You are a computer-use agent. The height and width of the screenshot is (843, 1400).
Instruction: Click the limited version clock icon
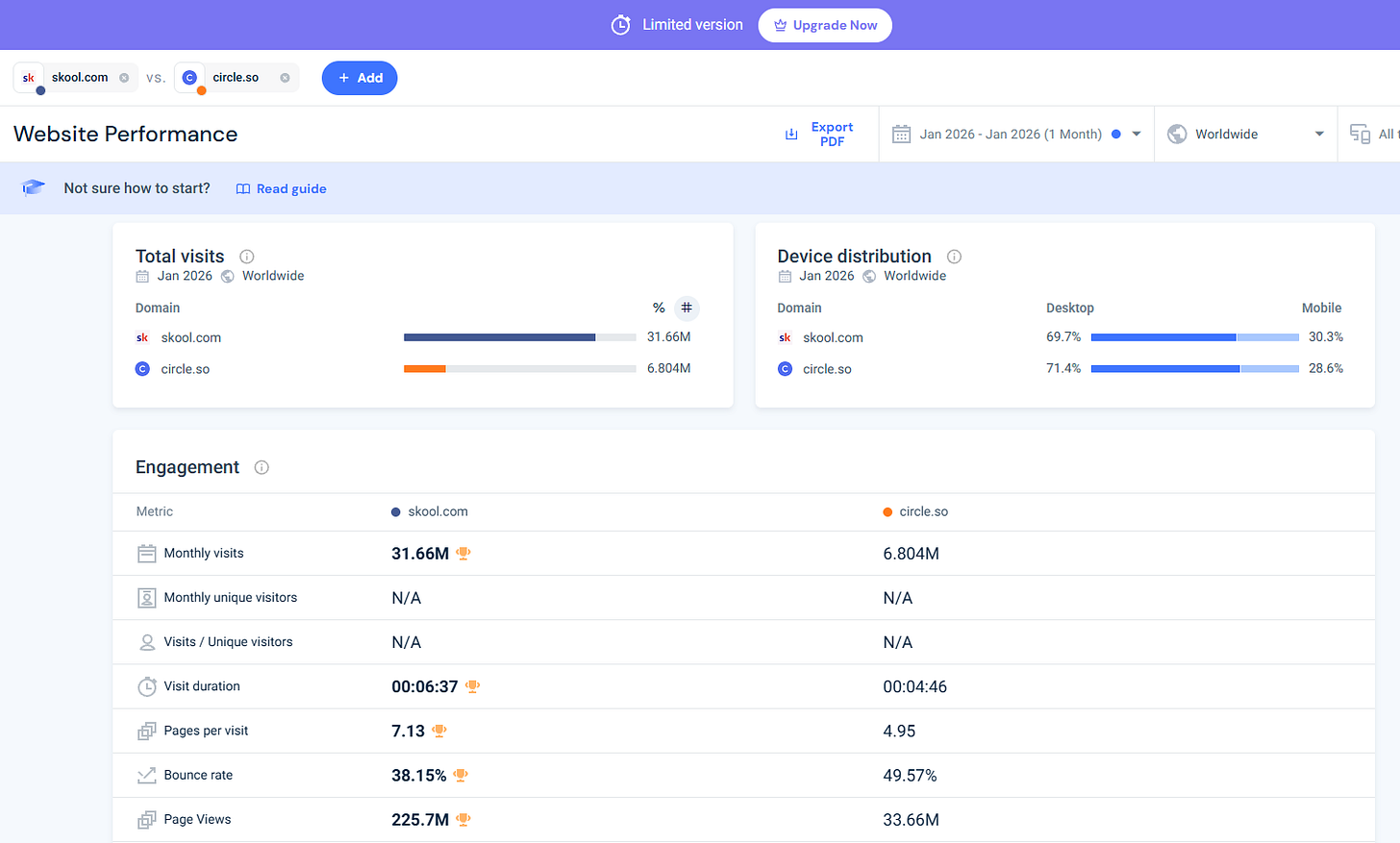tap(621, 25)
